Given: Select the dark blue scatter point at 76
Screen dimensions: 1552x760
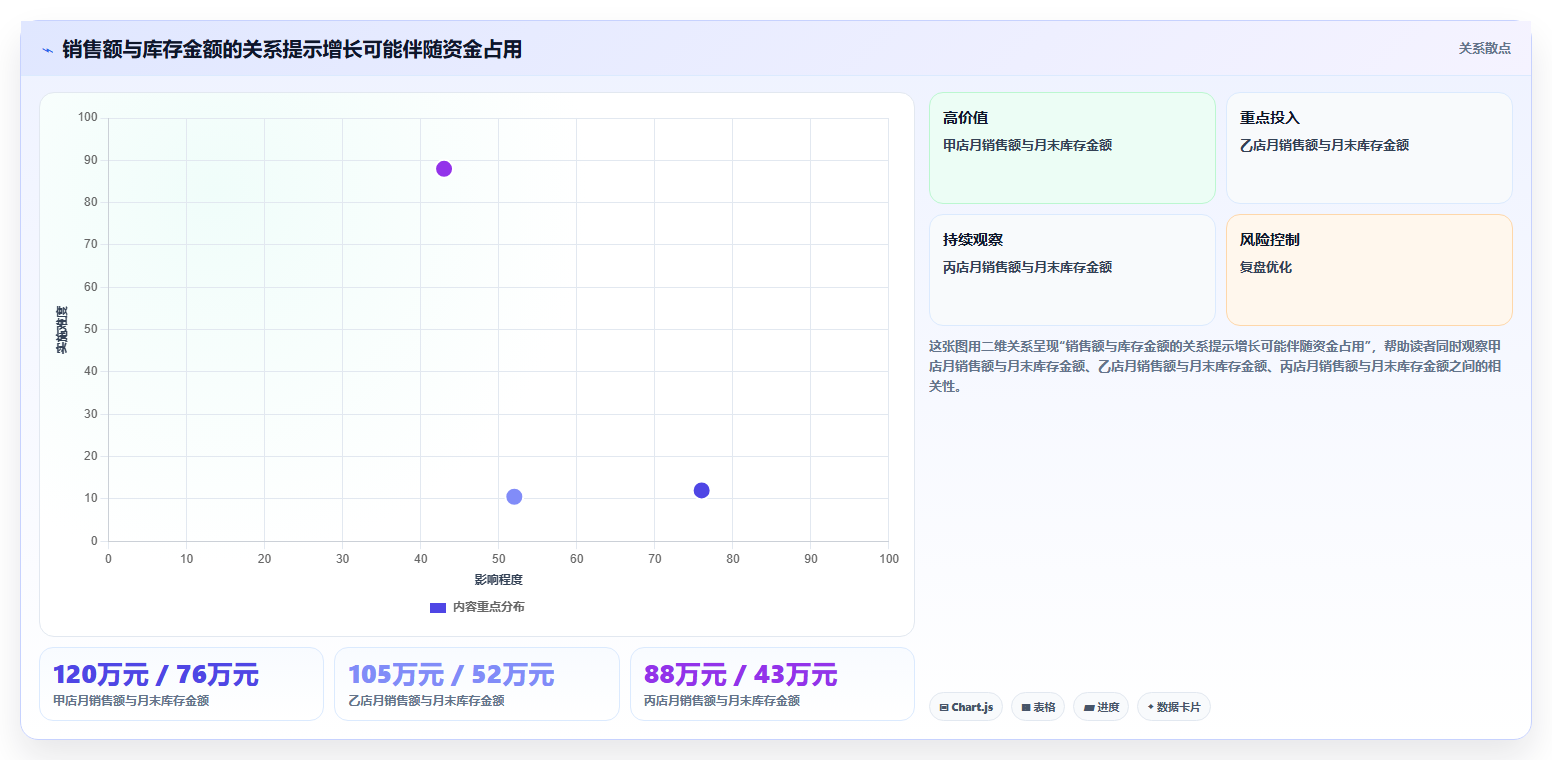Looking at the screenshot, I should 701,490.
